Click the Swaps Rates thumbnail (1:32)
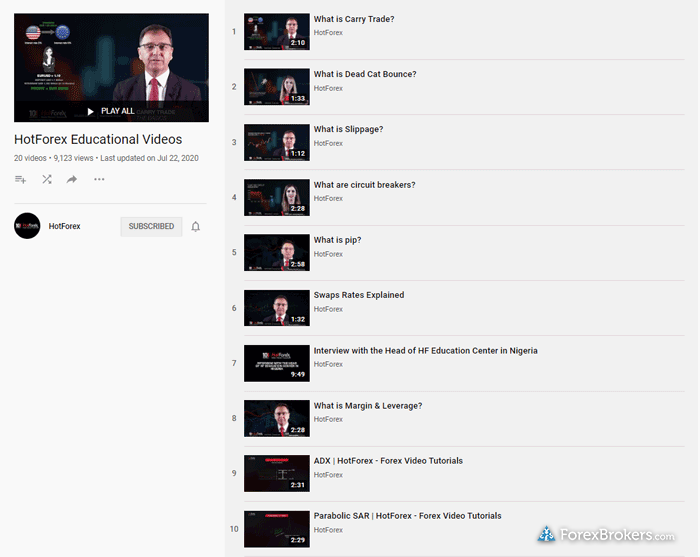 tap(277, 308)
